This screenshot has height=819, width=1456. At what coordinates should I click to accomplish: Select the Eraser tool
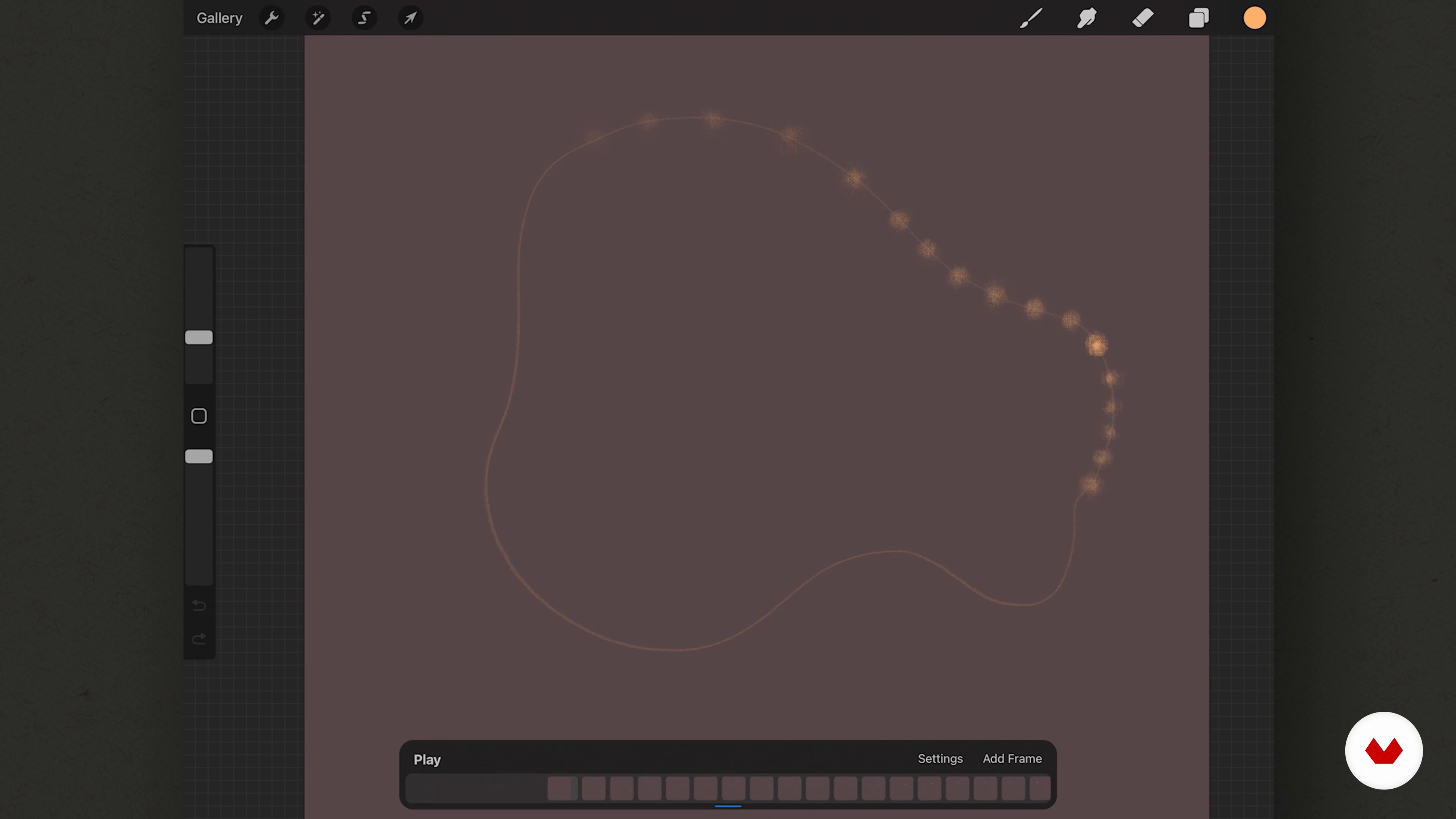(x=1143, y=18)
